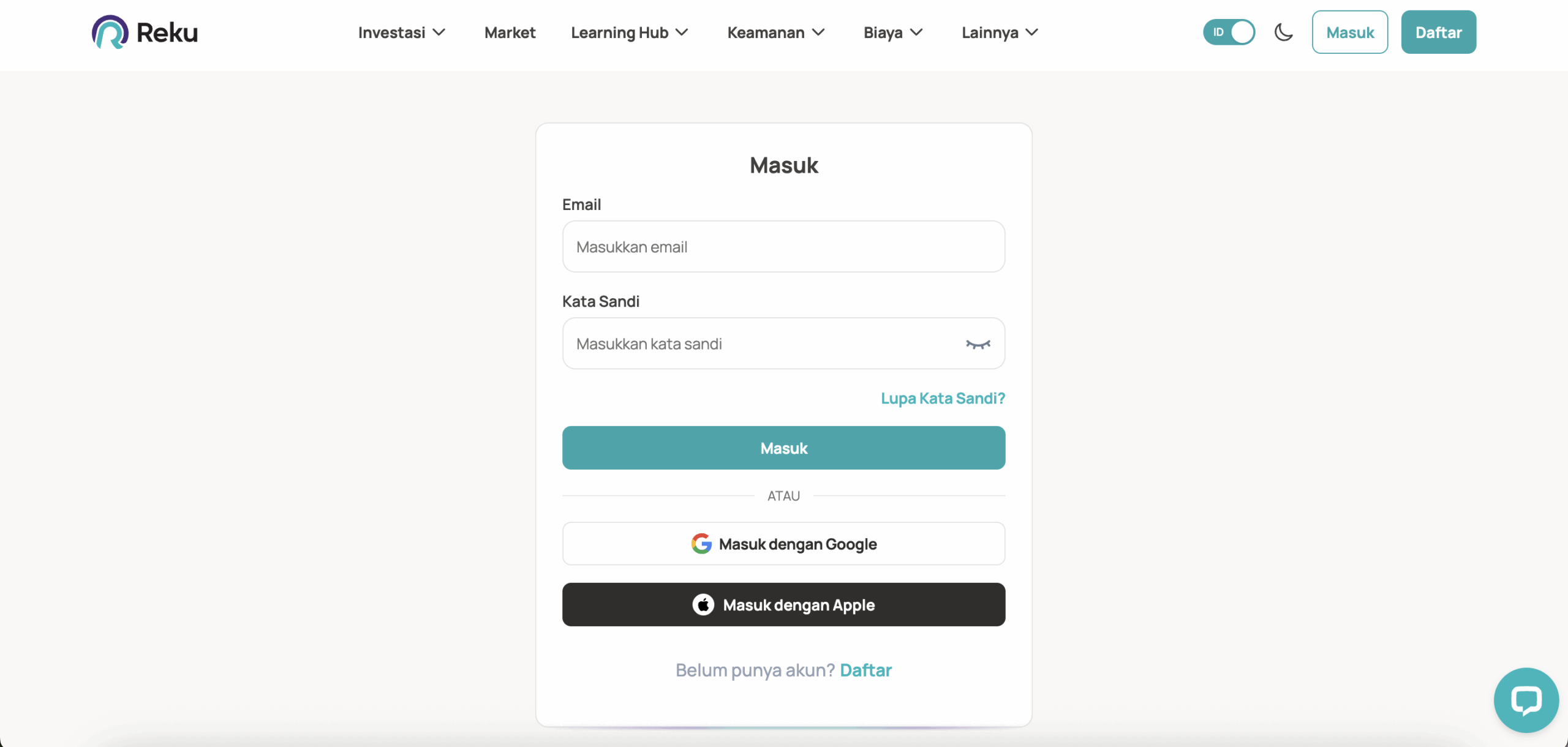Viewport: 1568px width, 747px height.
Task: Show password using the eye icon
Action: (978, 344)
